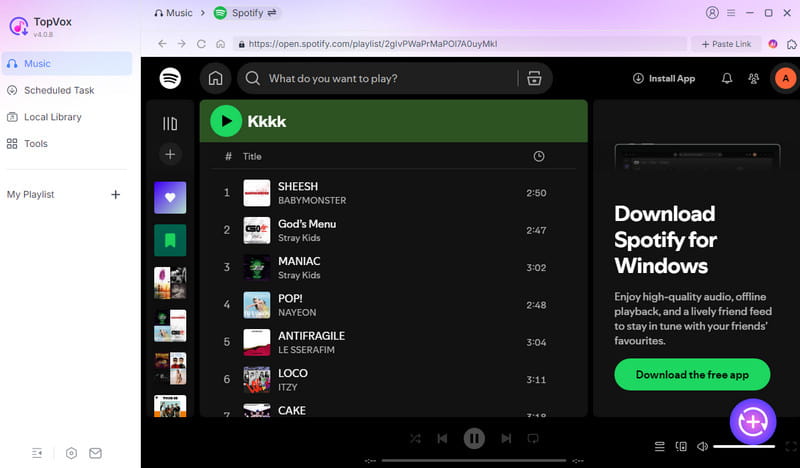
Task: Pause the current playback
Action: (474, 438)
